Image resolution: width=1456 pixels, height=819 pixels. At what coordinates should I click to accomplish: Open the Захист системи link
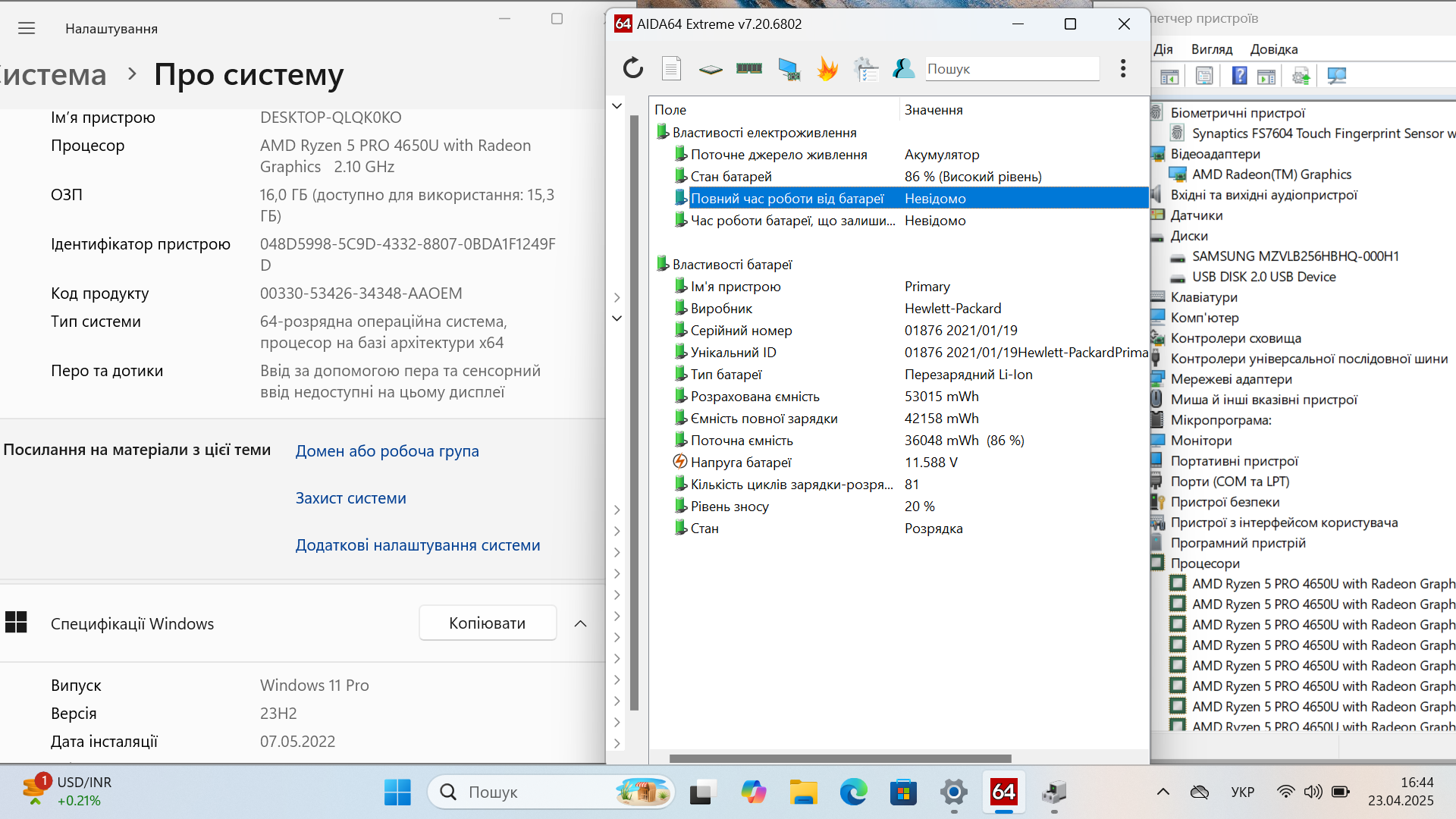[350, 498]
